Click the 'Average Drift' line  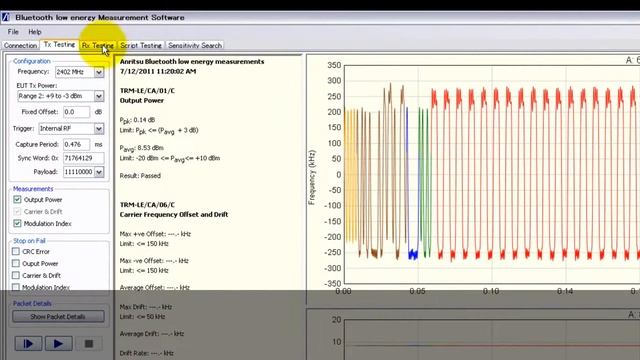[x=152, y=334]
